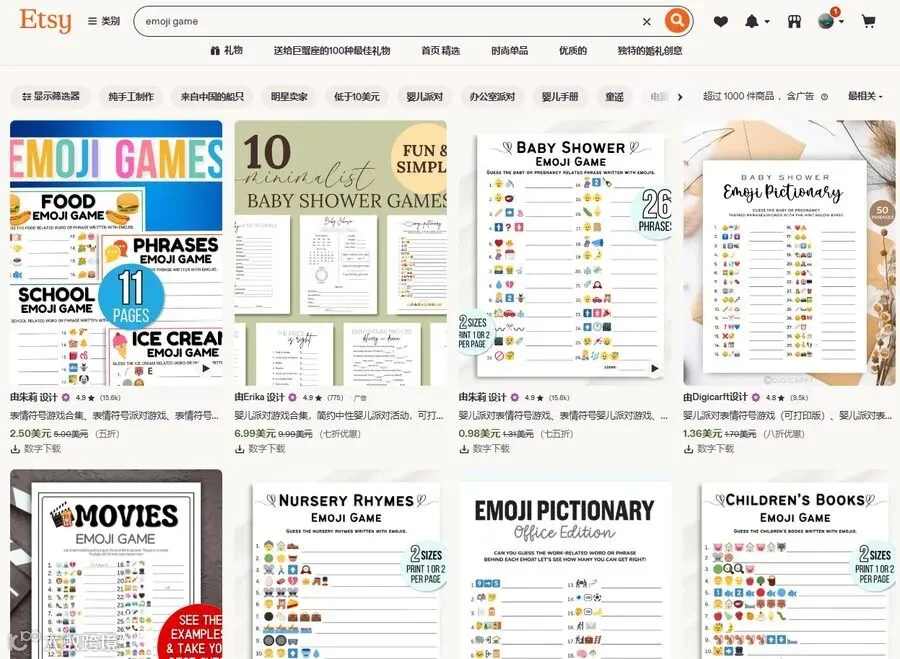Show all filters via 显示筛选器 button

pyautogui.click(x=51, y=96)
